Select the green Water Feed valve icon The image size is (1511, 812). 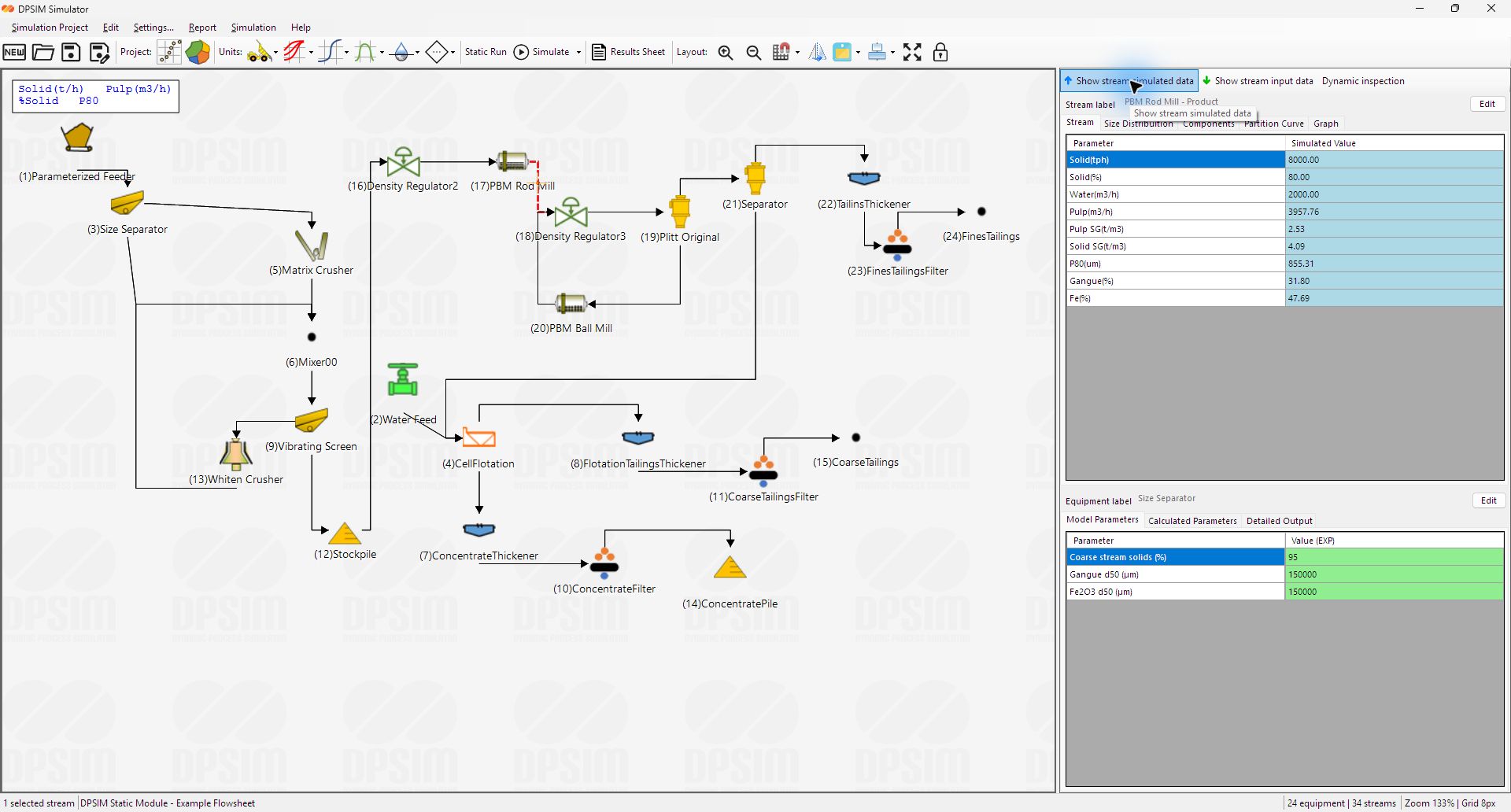[403, 379]
